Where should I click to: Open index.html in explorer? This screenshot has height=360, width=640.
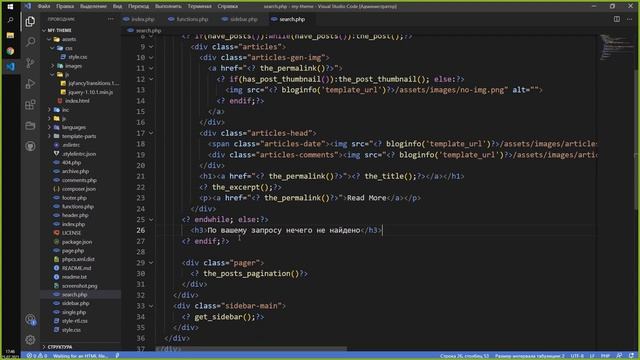(77, 101)
